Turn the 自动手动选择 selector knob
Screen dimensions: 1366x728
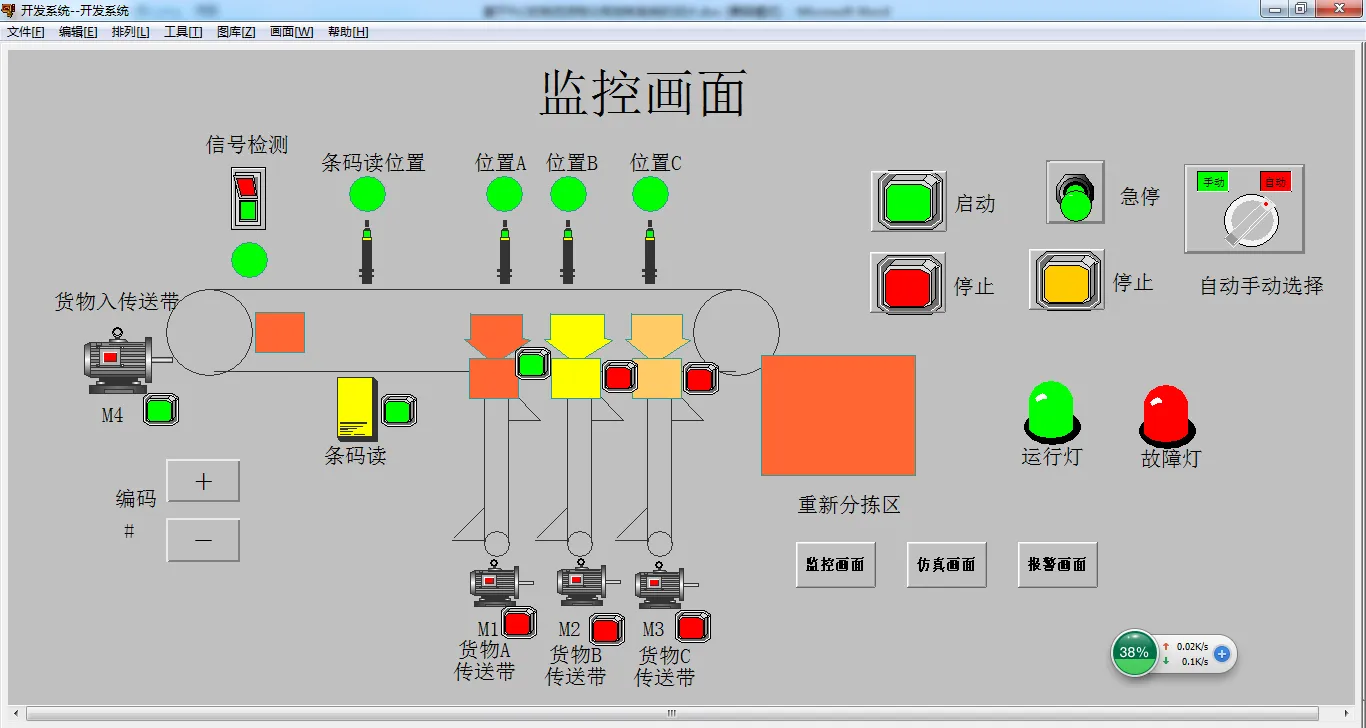(1251, 221)
